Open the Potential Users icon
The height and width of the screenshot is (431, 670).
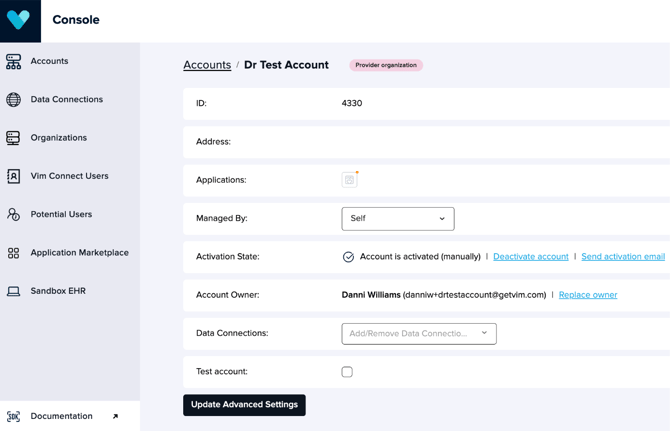tap(13, 214)
